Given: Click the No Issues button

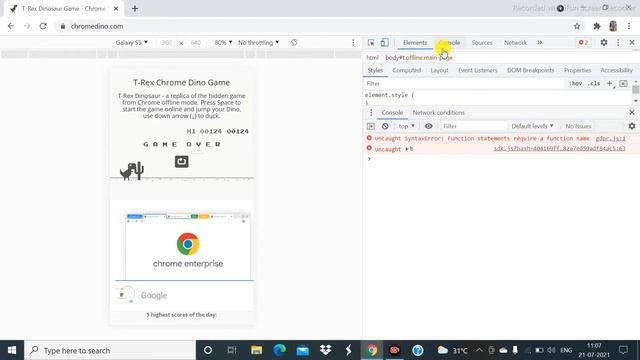Looking at the screenshot, I should (x=578, y=126).
